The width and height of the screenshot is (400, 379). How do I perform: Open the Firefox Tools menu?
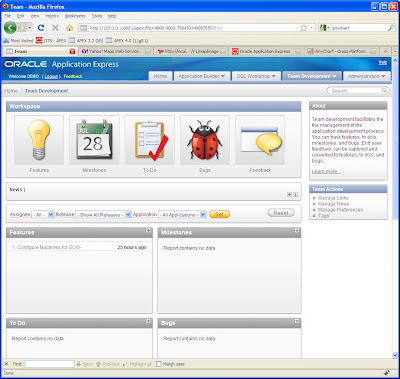point(97,16)
